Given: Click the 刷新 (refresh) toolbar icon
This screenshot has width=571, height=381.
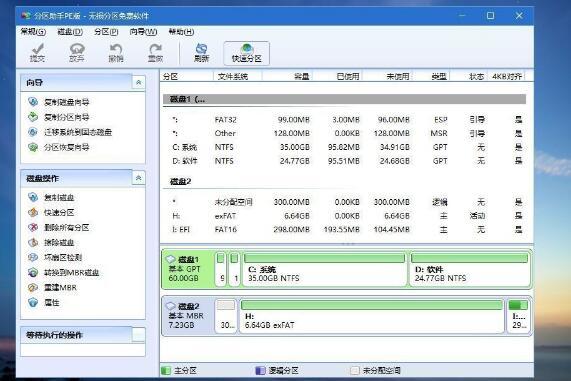Looking at the screenshot, I should click(x=201, y=53).
